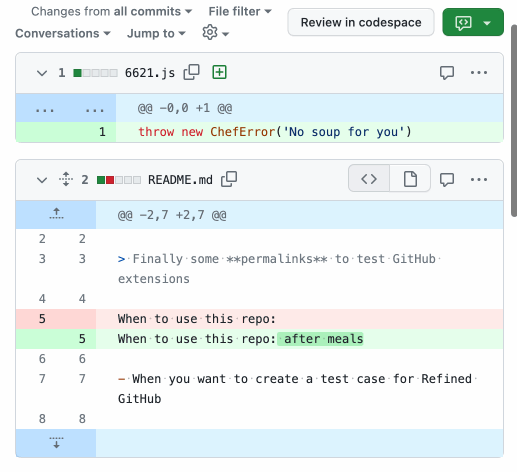This screenshot has width=517, height=472.
Task: Click the highlighted 'after meals' added text
Action: [320, 339]
